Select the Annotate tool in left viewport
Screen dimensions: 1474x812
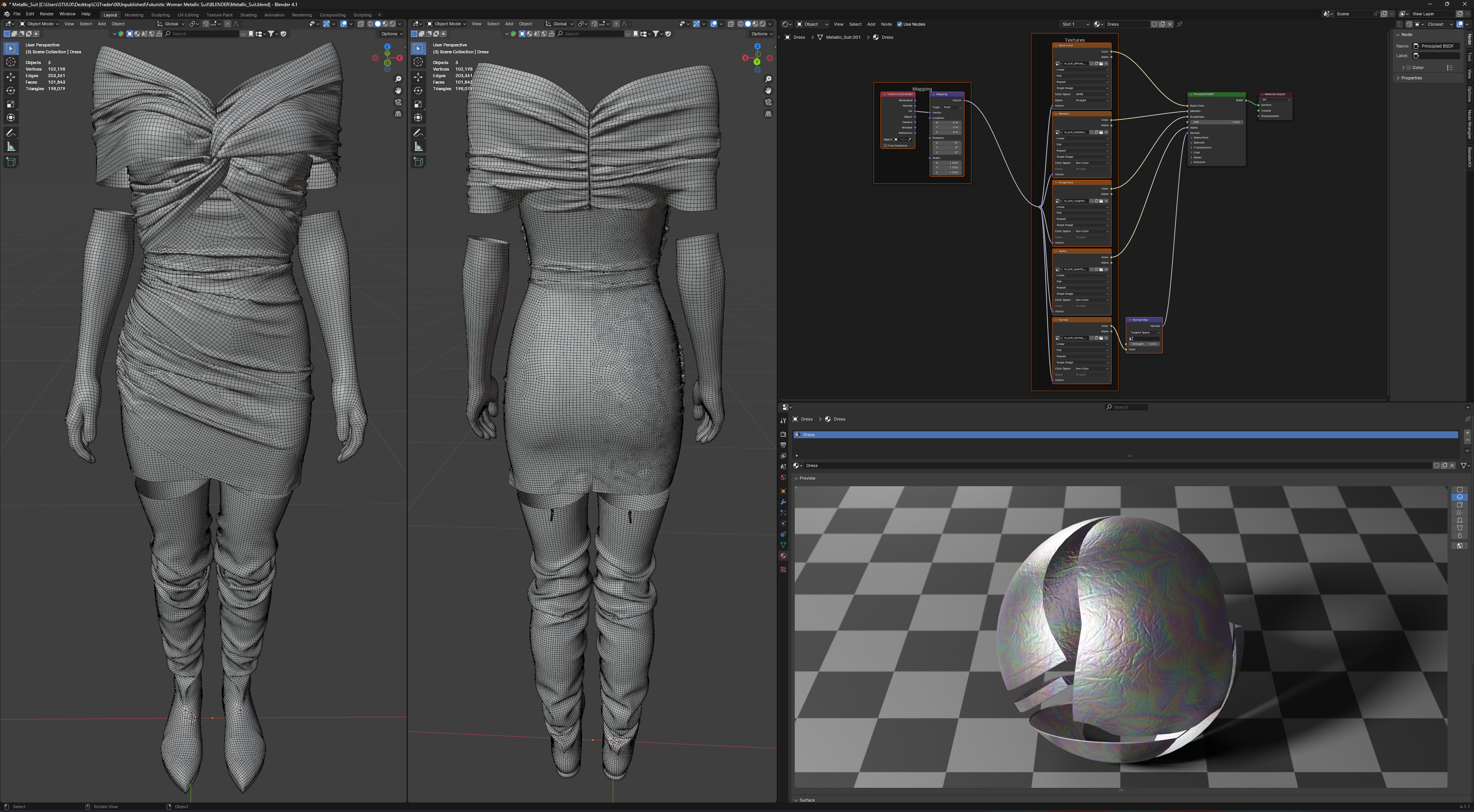11,133
